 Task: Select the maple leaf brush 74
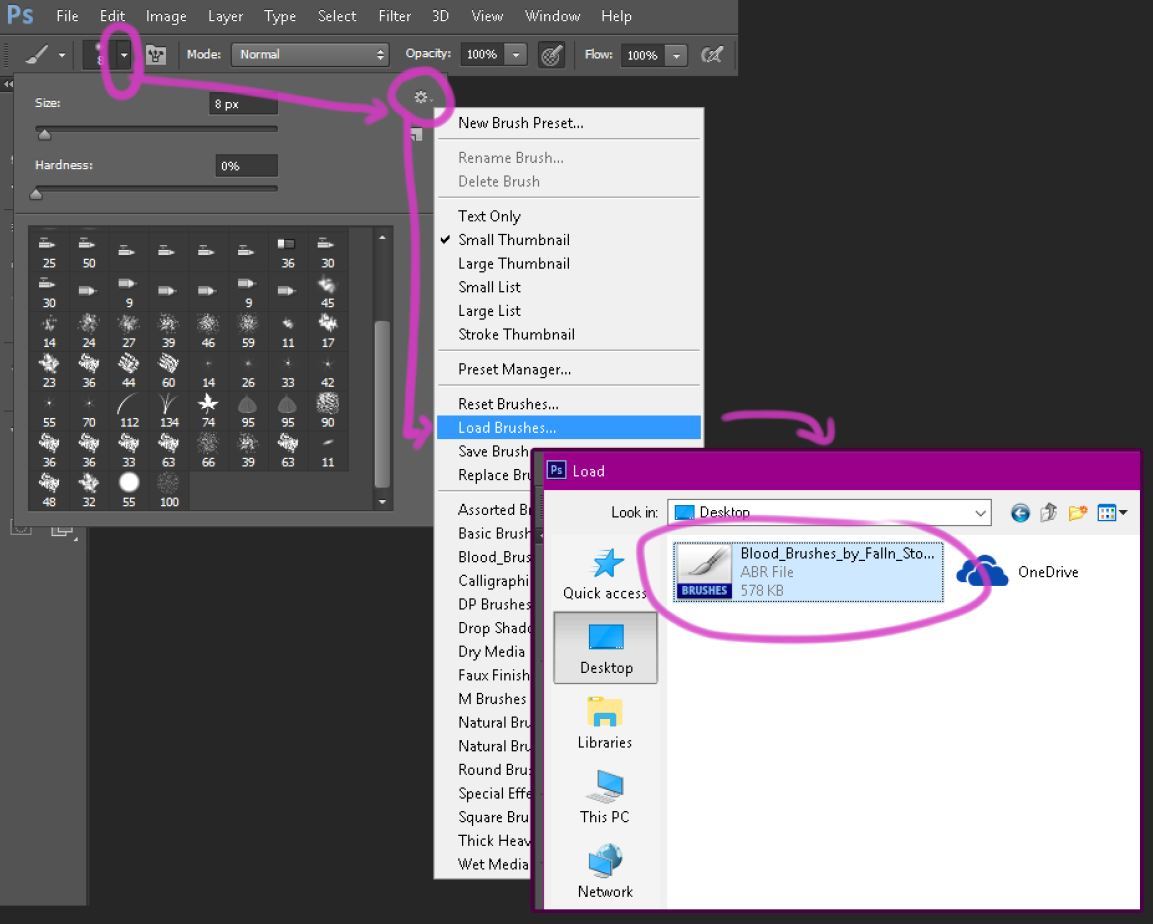(209, 410)
